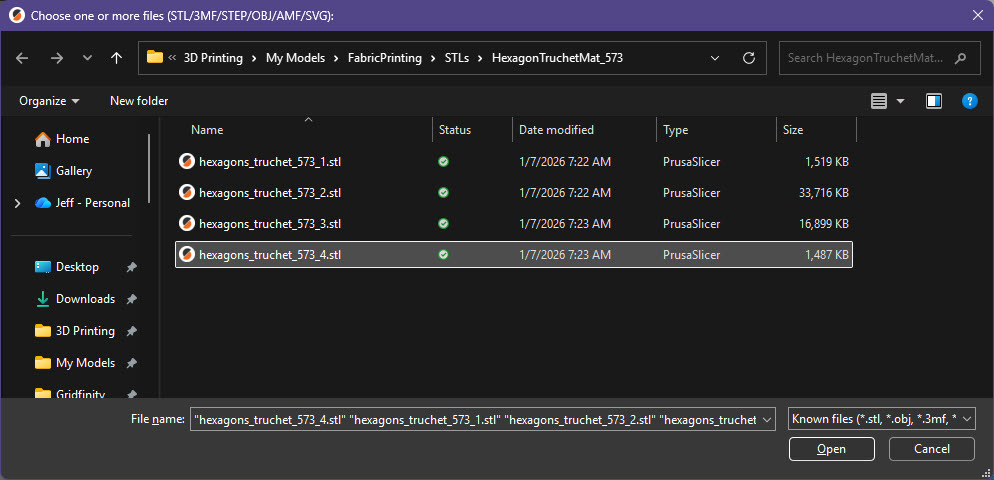Open the 3D Printing pinned folder
The height and width of the screenshot is (480, 994).
(x=75, y=331)
